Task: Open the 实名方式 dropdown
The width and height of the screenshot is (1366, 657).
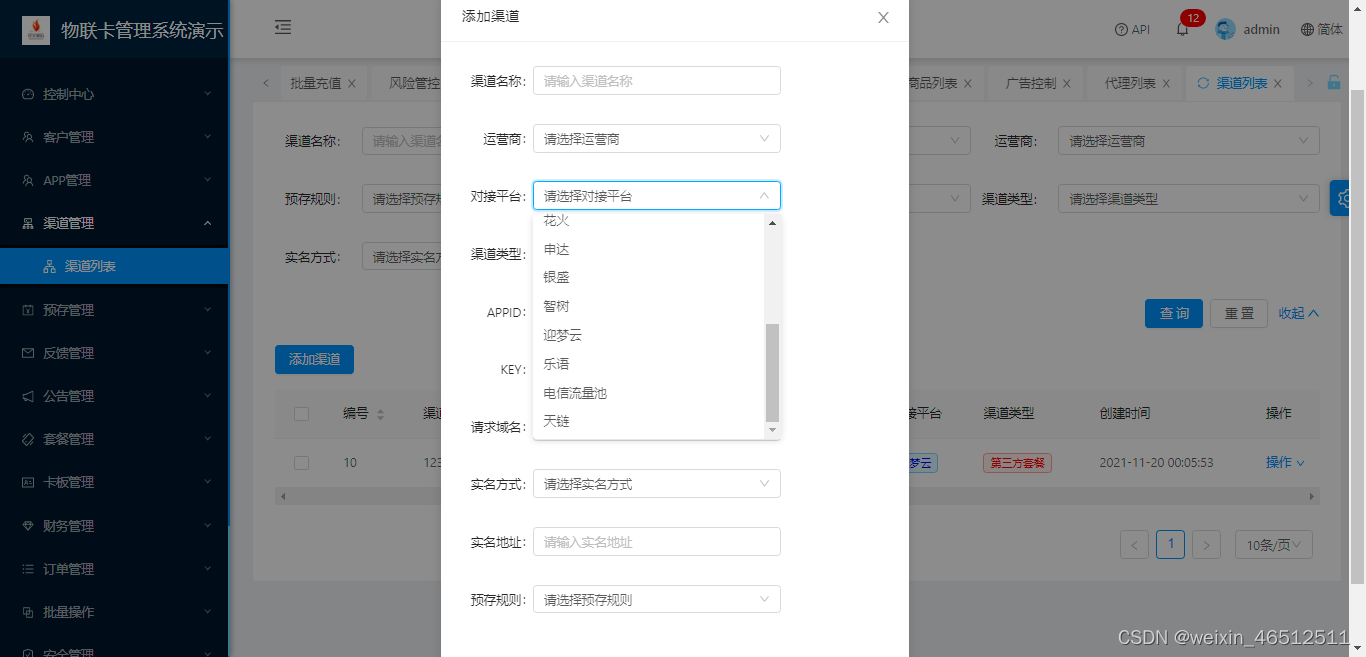Action: 656,483
